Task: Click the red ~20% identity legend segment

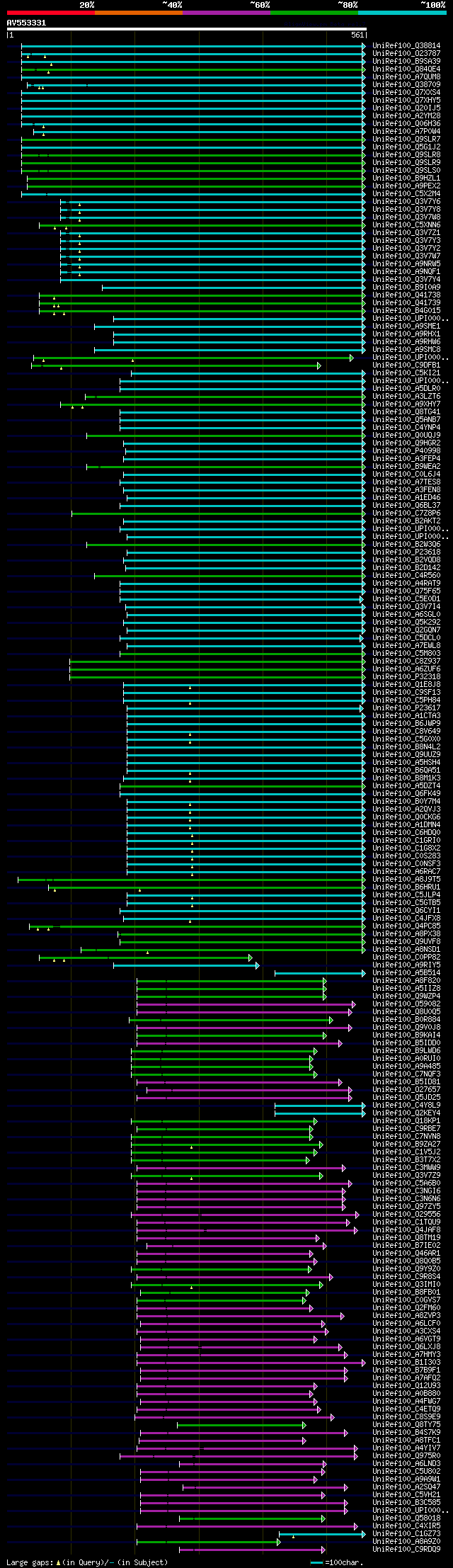Action: 51,12
